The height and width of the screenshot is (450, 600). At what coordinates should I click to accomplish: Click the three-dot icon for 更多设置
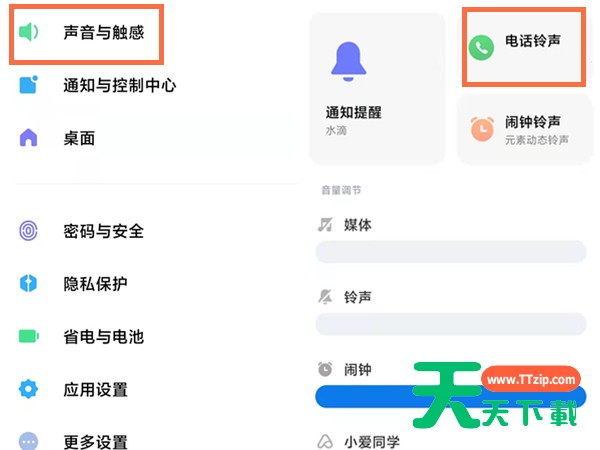coord(28,442)
